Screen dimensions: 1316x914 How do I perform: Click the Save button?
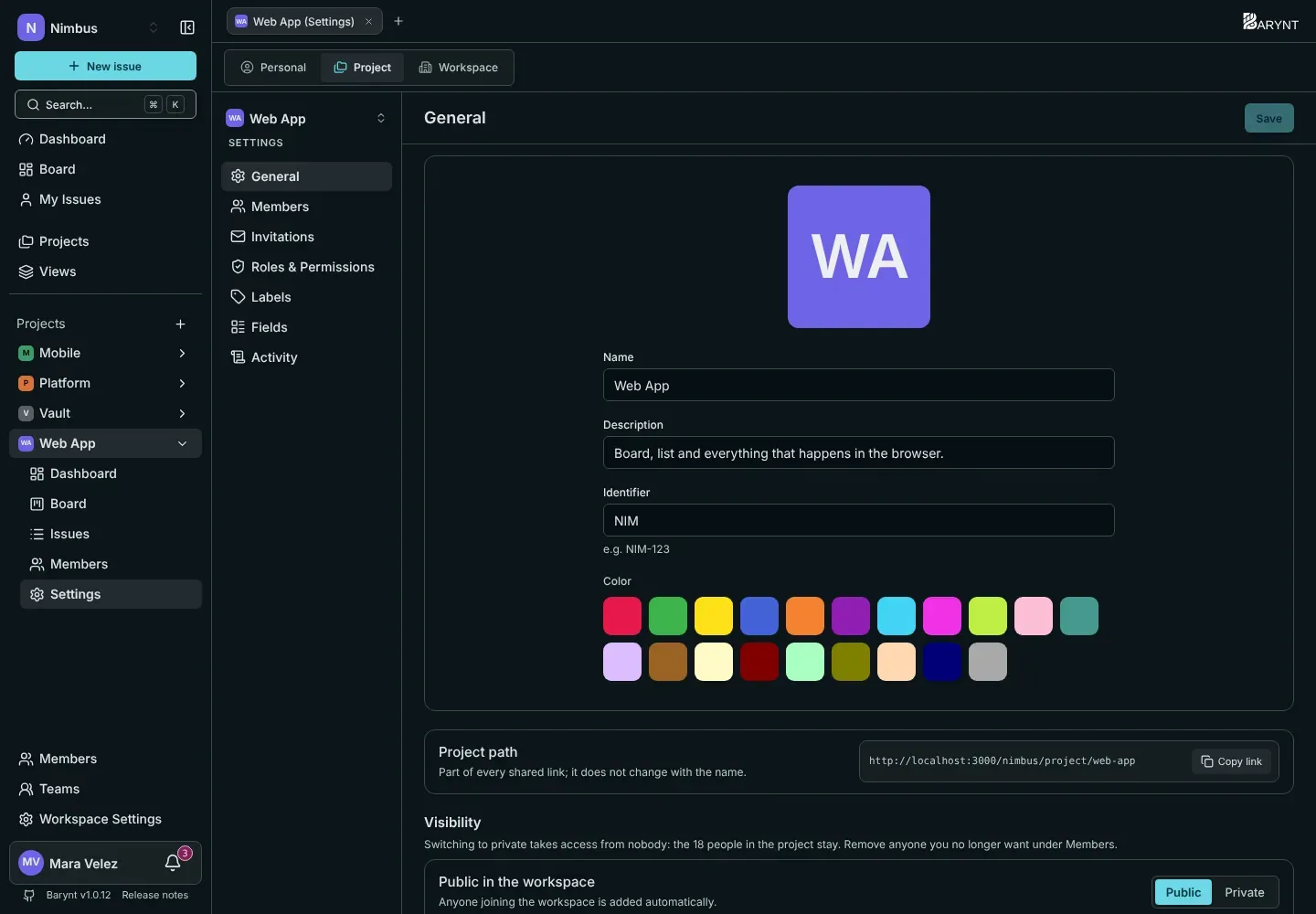[1269, 118]
